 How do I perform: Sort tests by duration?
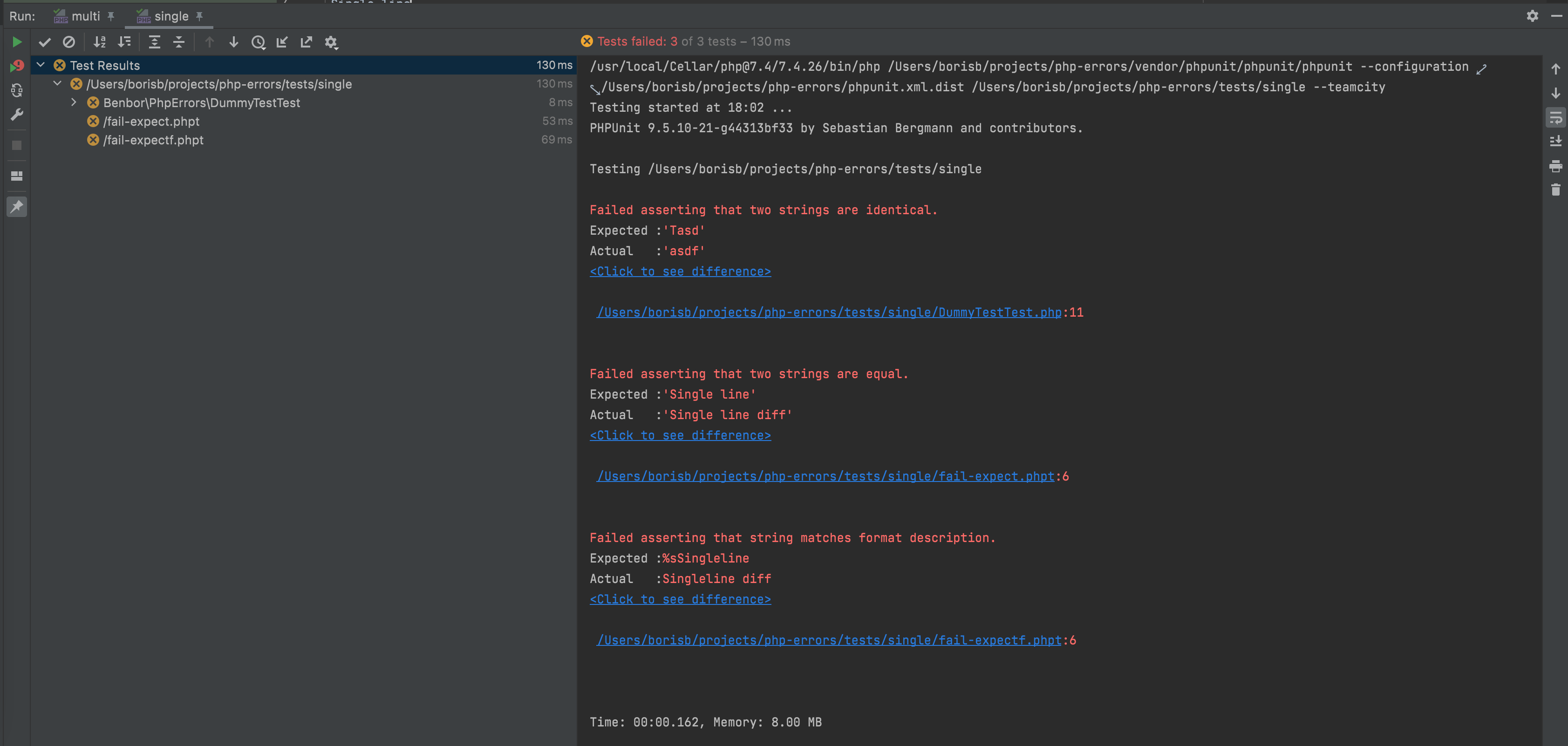pyautogui.click(x=124, y=42)
